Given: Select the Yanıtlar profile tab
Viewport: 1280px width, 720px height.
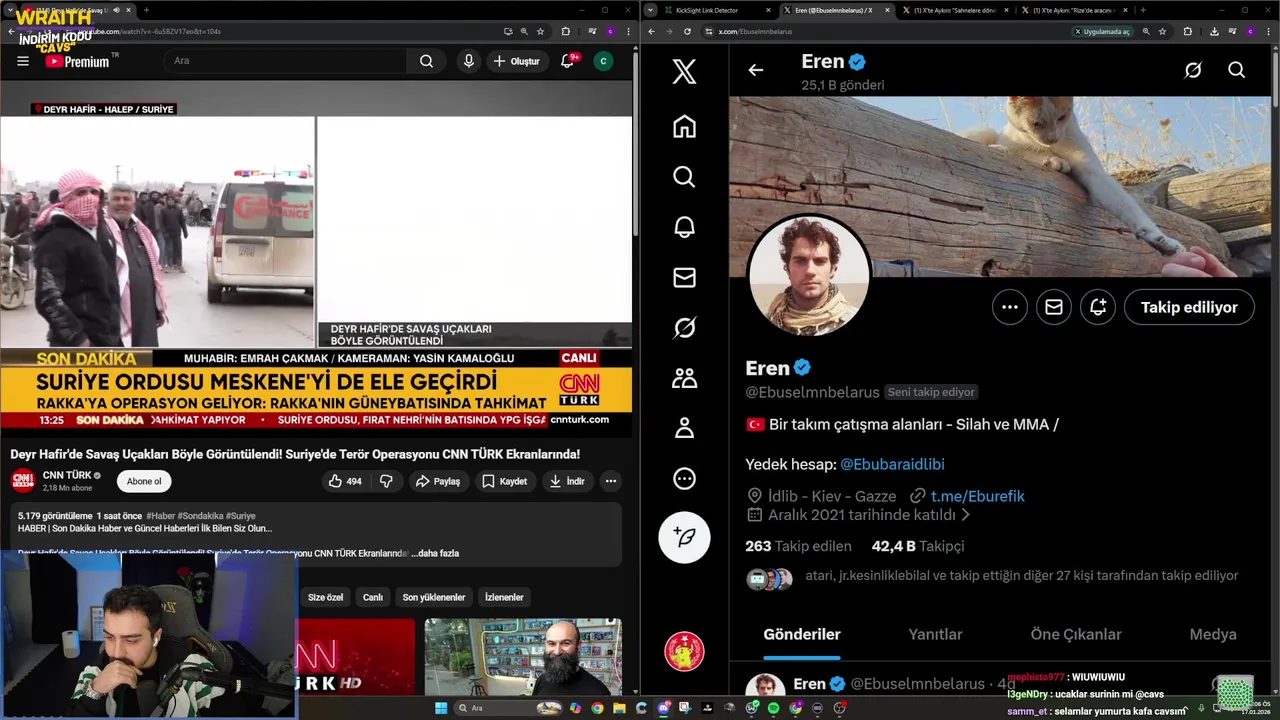Looking at the screenshot, I should pos(935,634).
